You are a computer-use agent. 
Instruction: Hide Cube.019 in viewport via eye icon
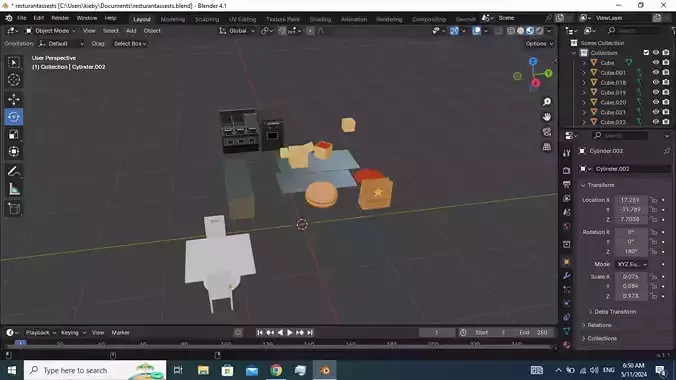tap(656, 92)
